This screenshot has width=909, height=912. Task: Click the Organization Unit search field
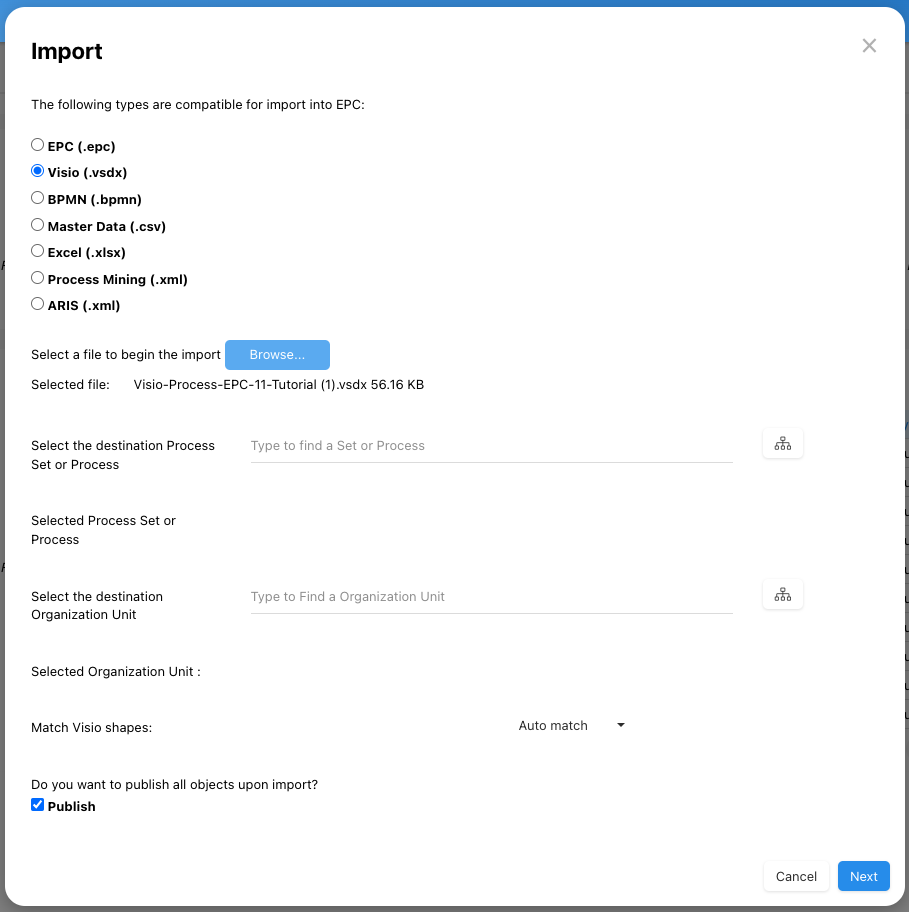point(491,597)
